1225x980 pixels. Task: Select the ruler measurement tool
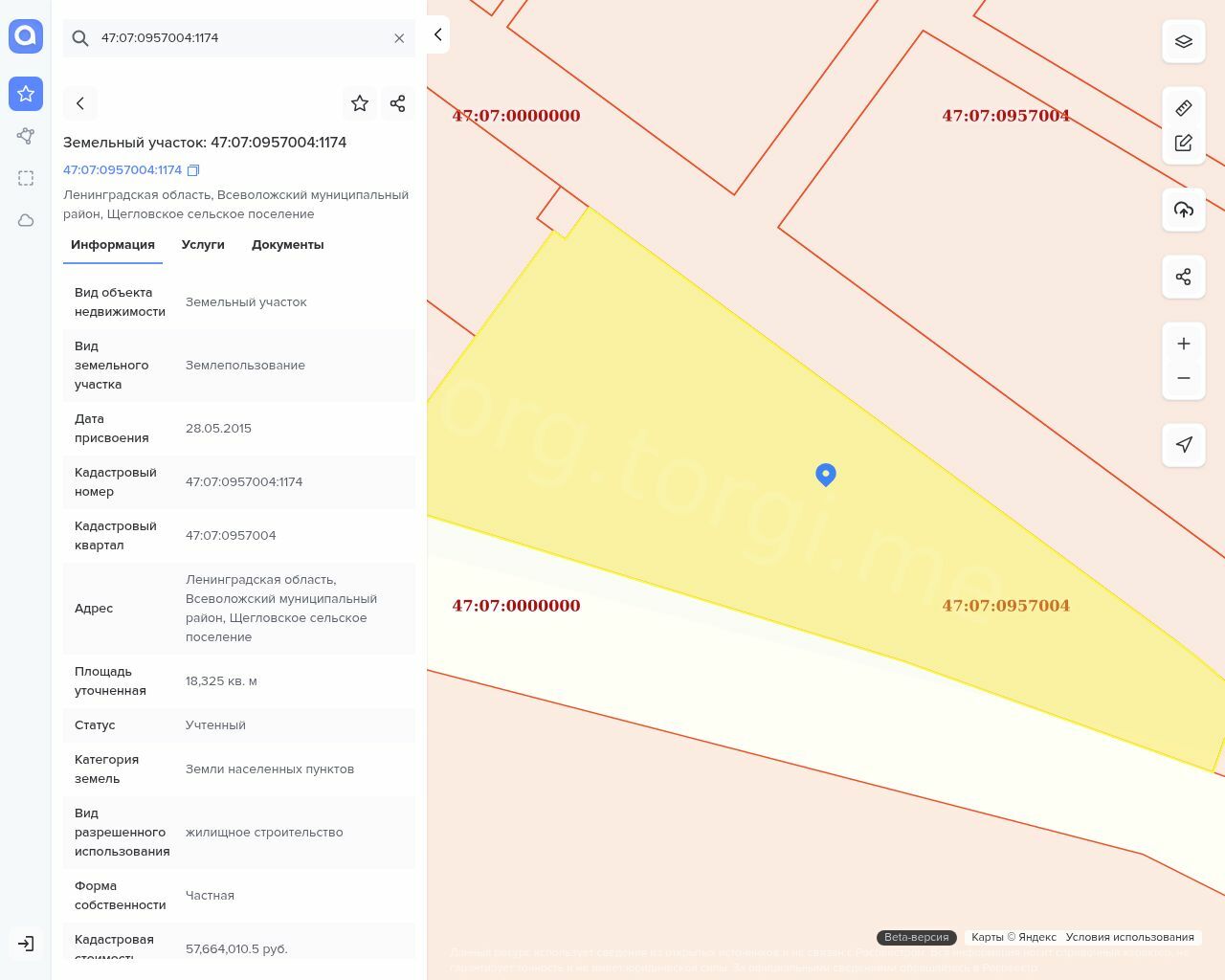coord(1183,108)
